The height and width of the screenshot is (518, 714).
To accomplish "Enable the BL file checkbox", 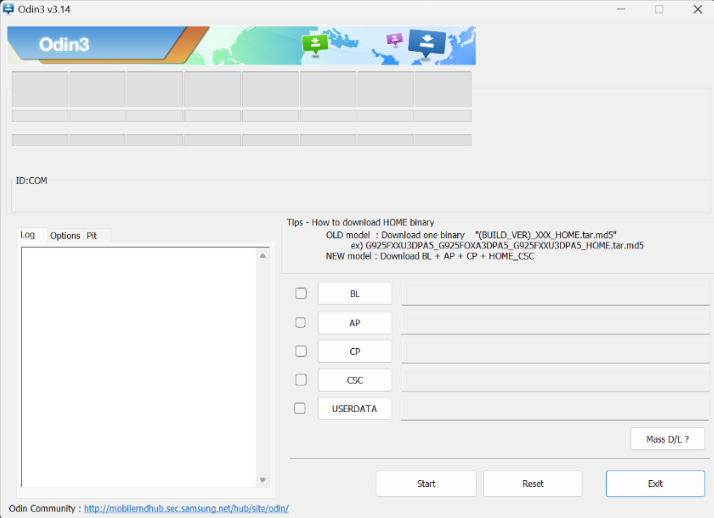I will [300, 294].
